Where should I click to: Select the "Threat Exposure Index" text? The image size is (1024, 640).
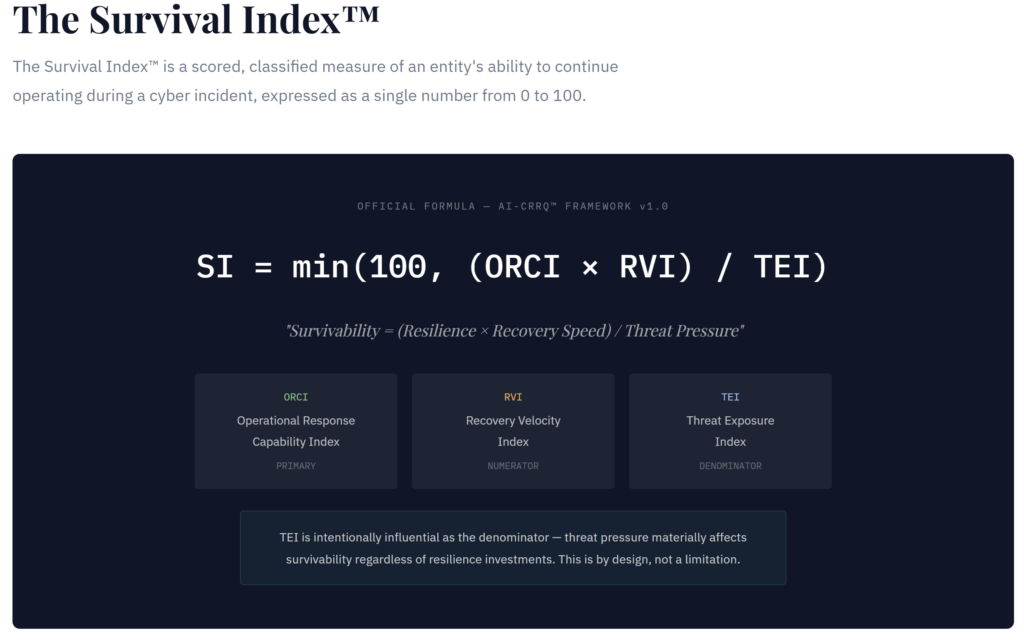[x=730, y=431]
